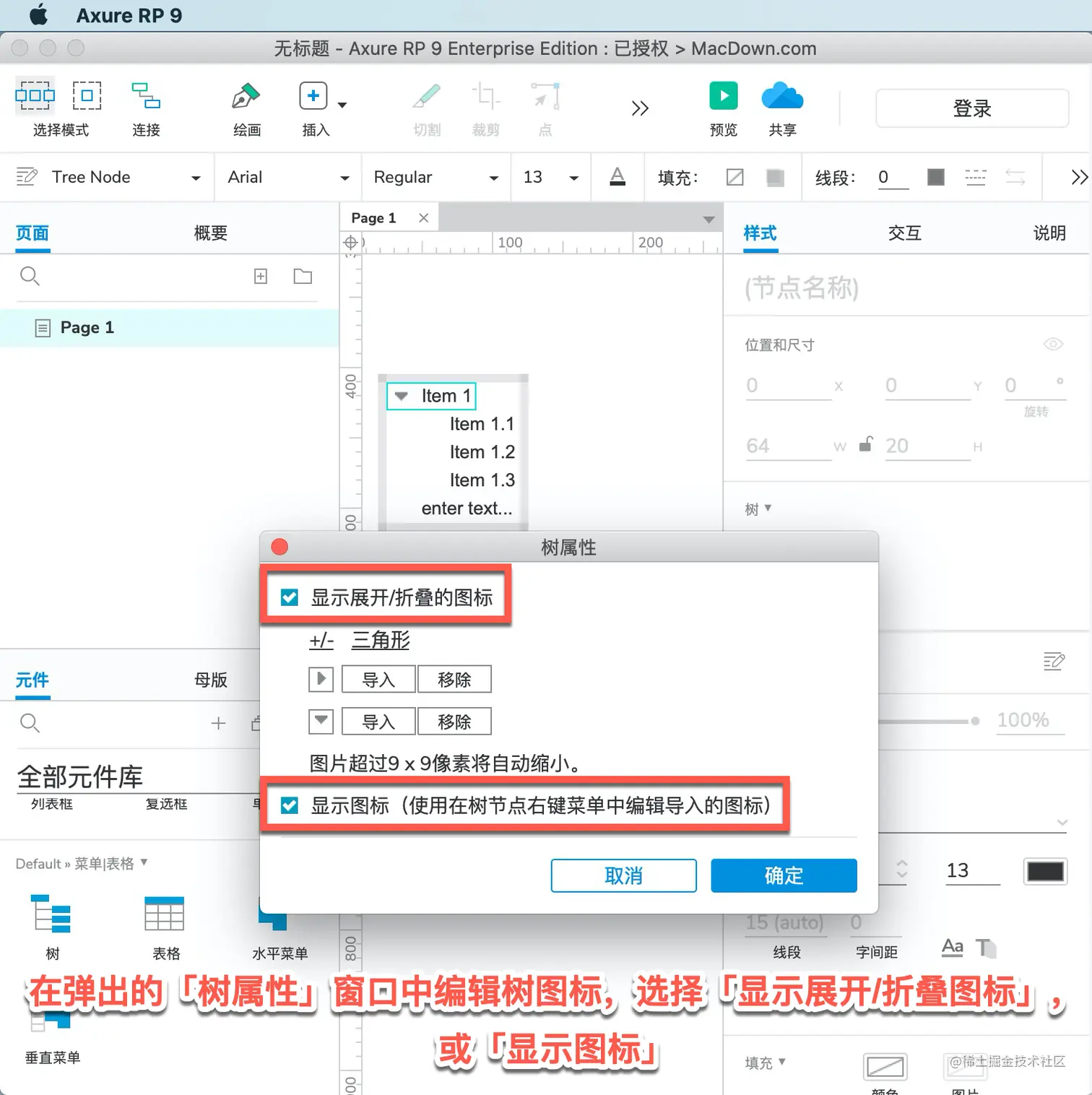Open the line pattern icon

pyautogui.click(x=975, y=177)
